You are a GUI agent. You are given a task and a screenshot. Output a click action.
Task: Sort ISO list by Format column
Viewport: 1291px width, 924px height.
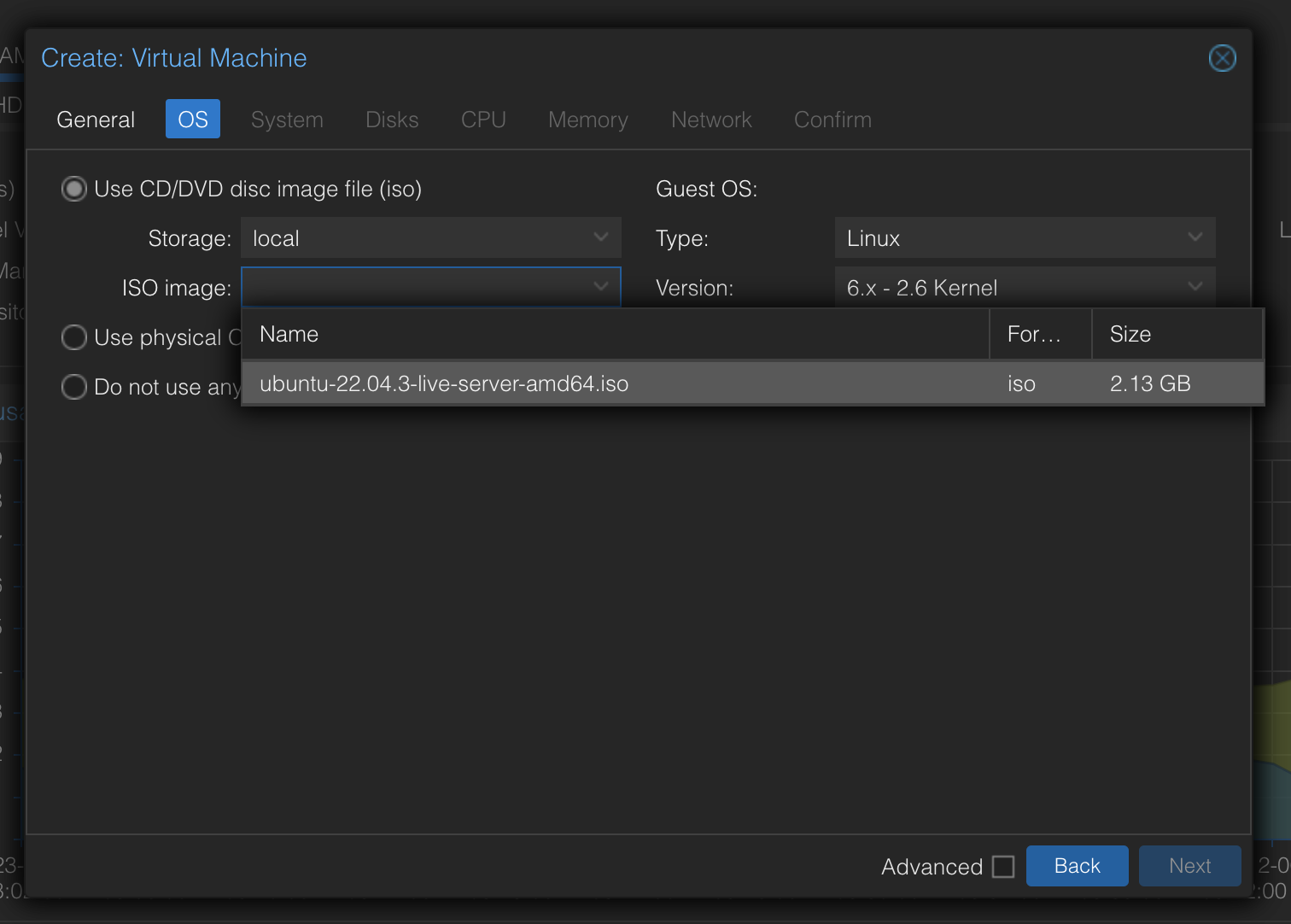[1041, 334]
